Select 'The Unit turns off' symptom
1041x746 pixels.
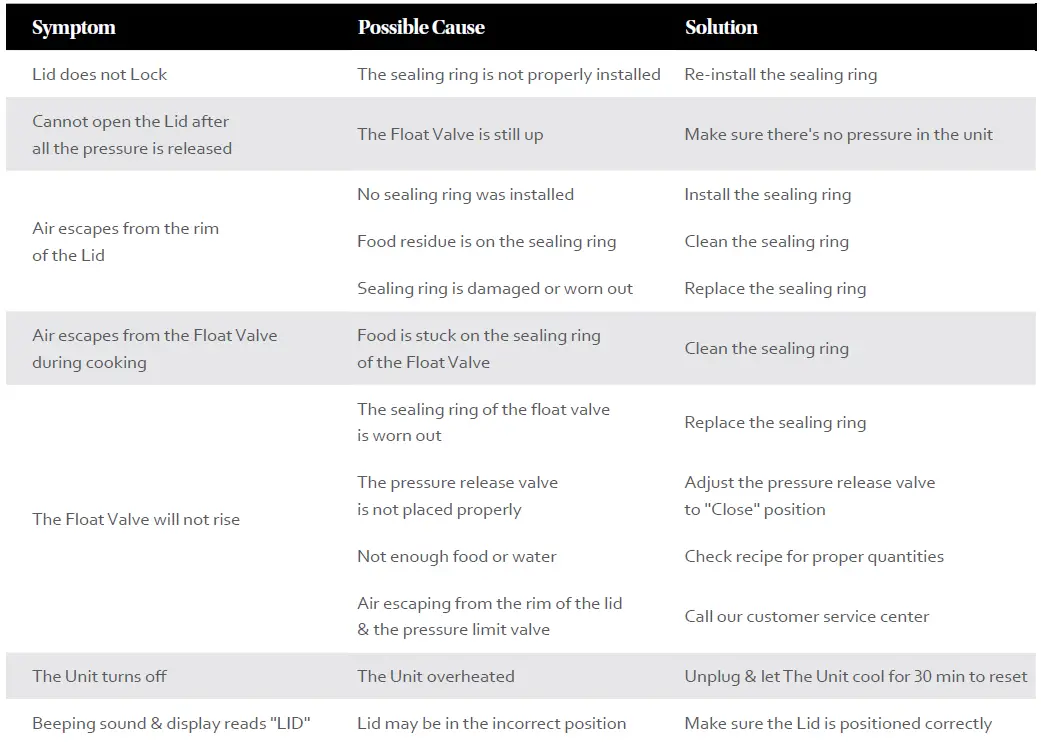tap(99, 676)
